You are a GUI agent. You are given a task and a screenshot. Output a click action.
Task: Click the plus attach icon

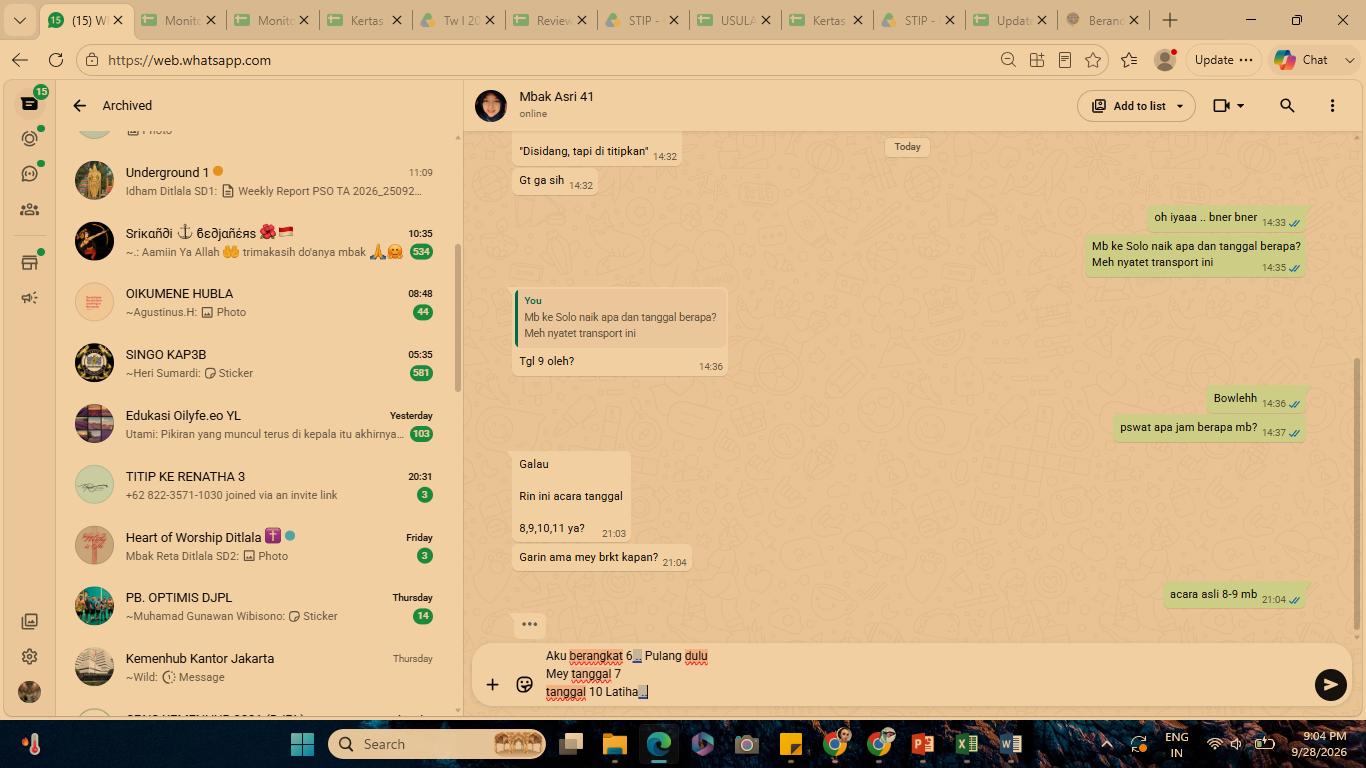tap(492, 685)
